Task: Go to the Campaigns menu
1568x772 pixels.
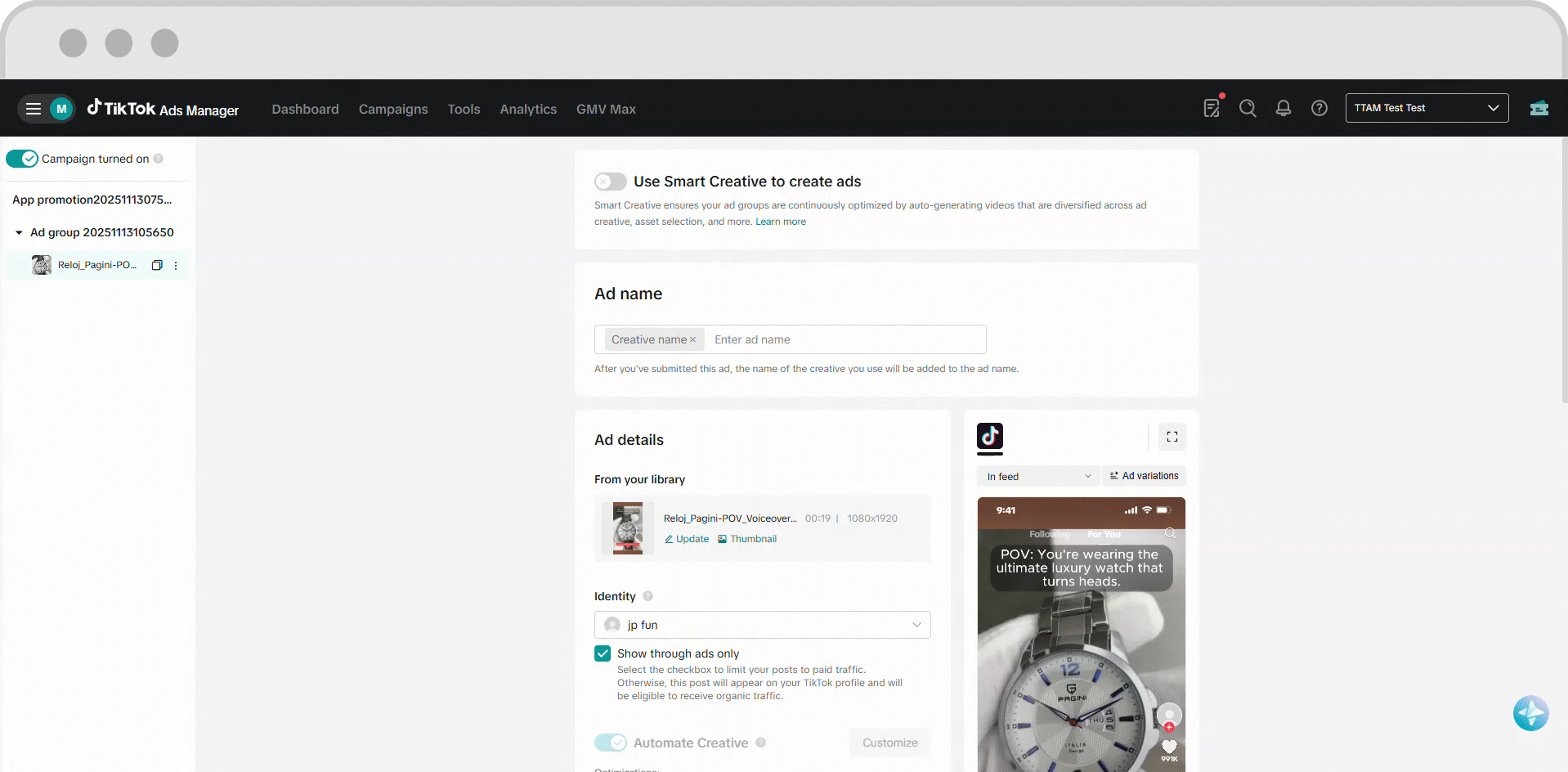Action: [393, 109]
